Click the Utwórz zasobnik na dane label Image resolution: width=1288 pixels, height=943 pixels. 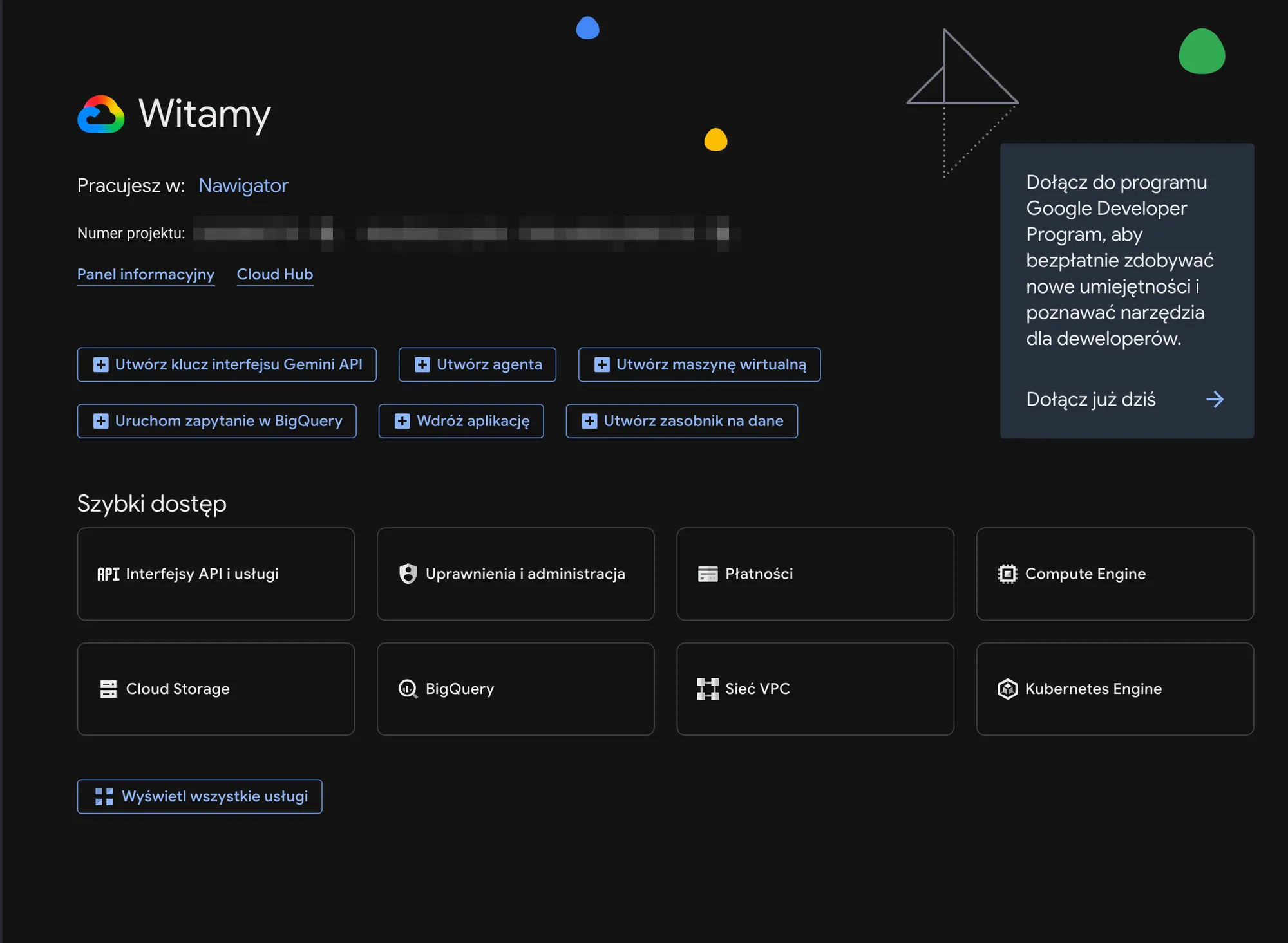tap(694, 422)
